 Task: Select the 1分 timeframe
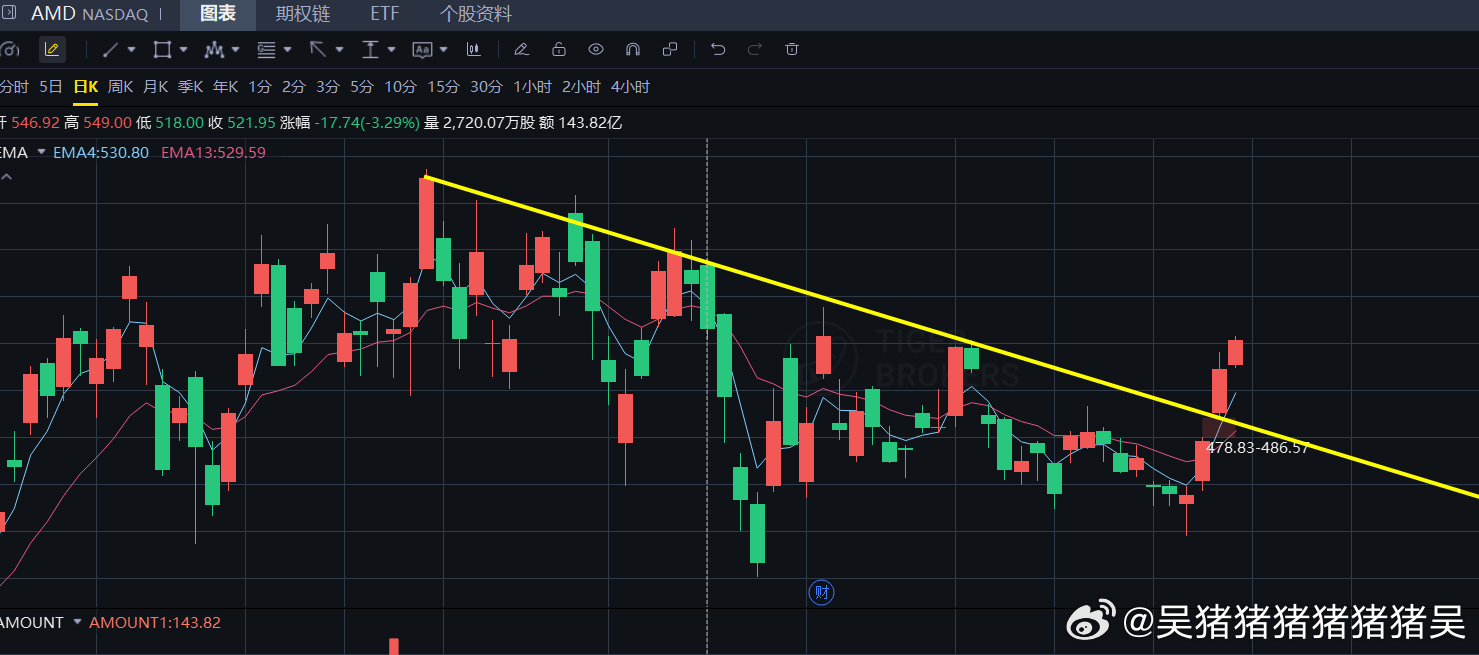(260, 87)
